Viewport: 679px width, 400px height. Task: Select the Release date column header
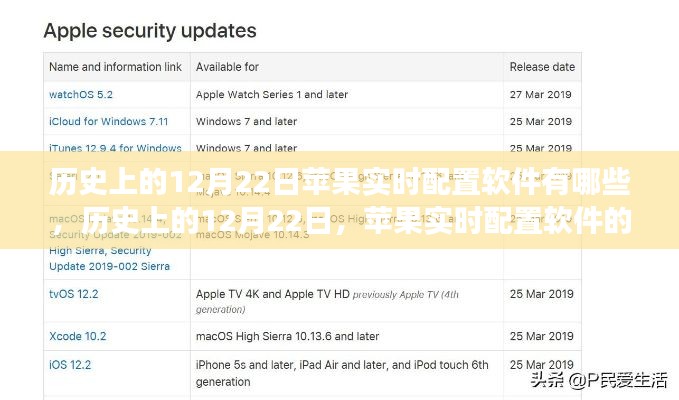pos(542,67)
